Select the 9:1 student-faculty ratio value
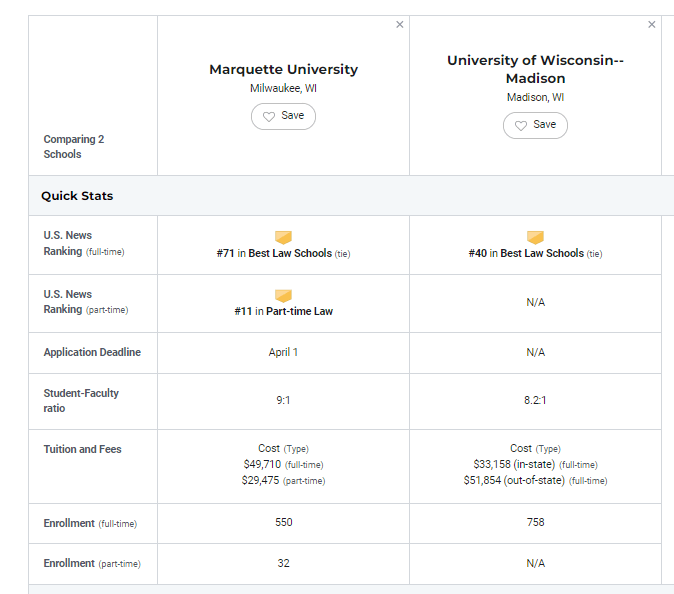The image size is (674, 594). click(283, 400)
